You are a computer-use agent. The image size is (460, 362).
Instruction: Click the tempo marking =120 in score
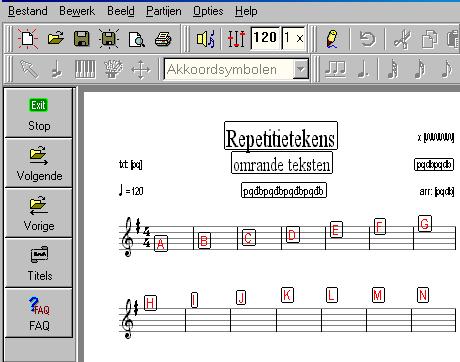(131, 191)
